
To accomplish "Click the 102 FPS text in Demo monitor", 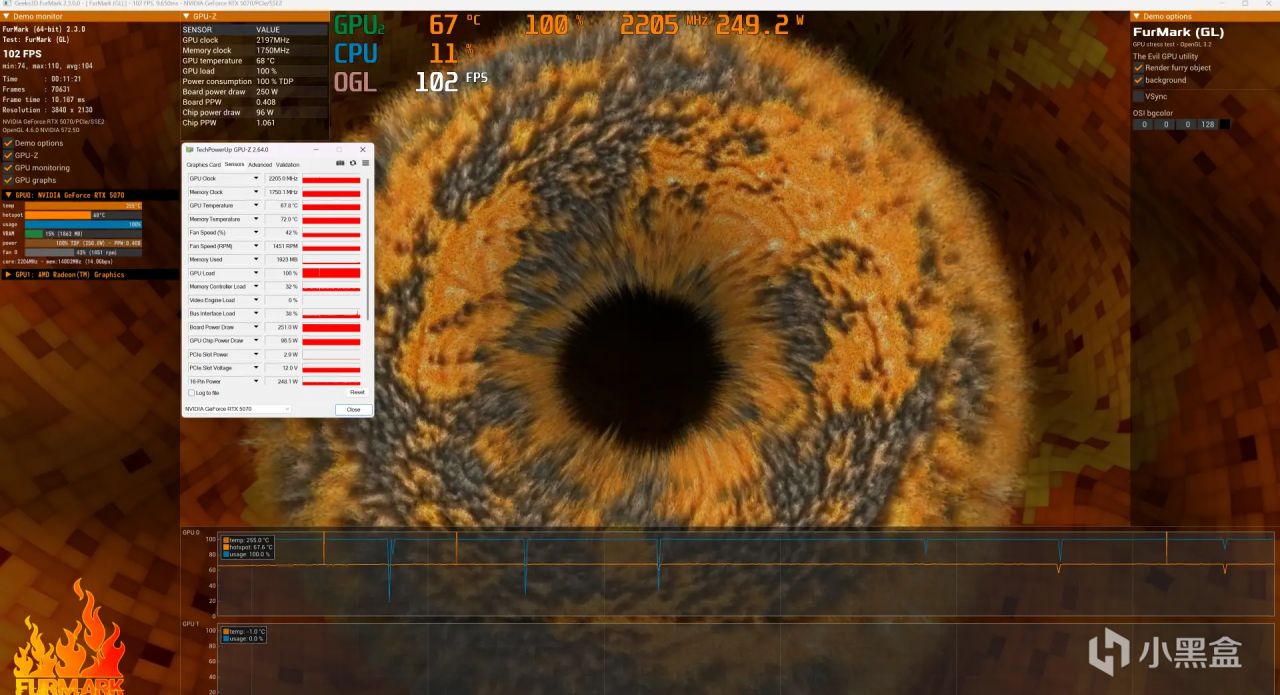I will [23, 53].
